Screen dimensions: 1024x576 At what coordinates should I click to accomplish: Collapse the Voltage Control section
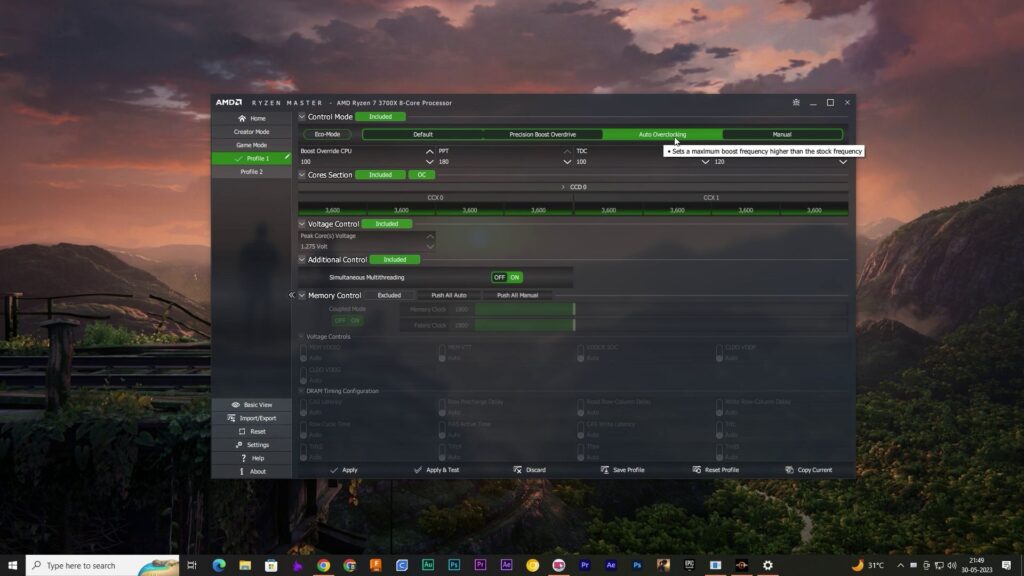(302, 224)
